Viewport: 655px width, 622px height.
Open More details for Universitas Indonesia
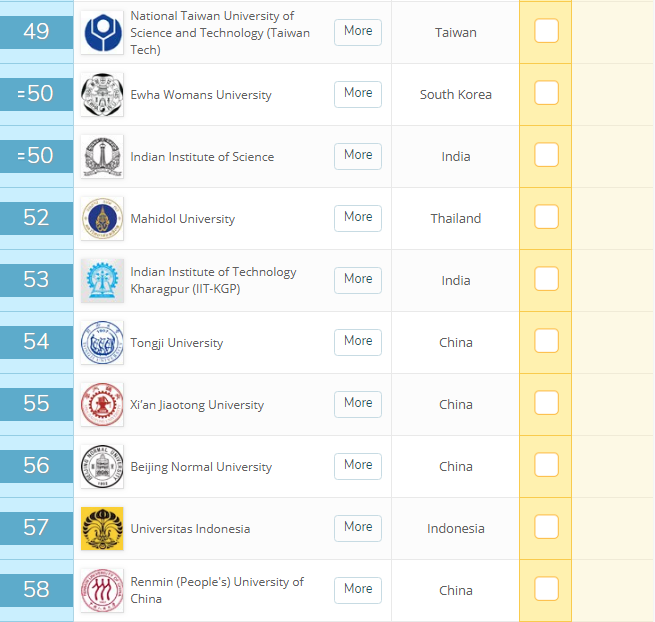click(357, 527)
